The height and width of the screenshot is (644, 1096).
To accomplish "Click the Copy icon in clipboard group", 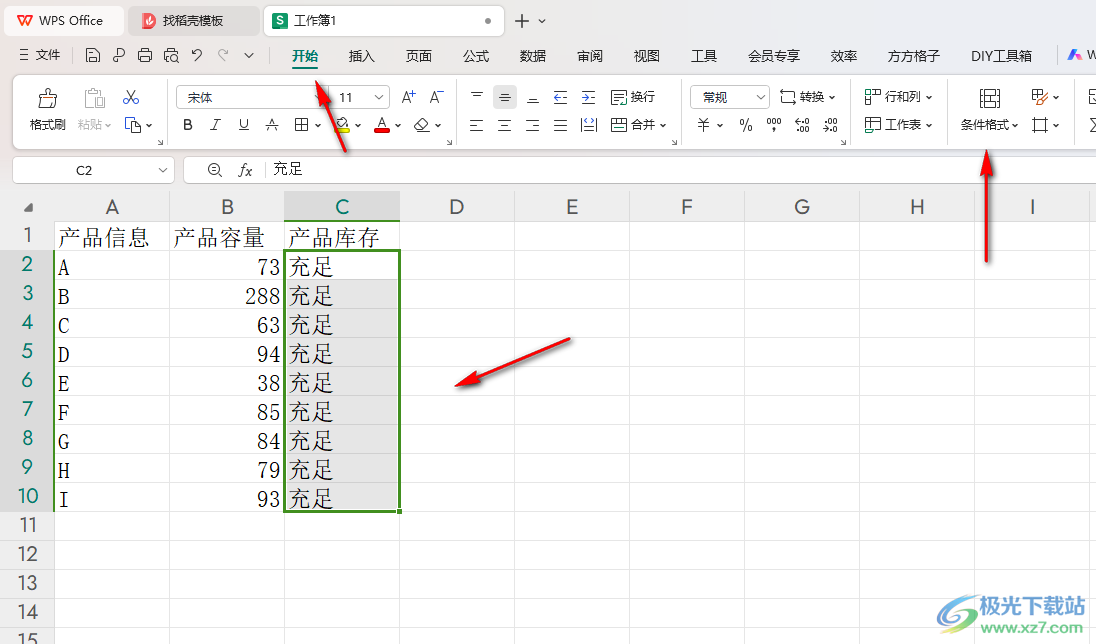I will [132, 125].
